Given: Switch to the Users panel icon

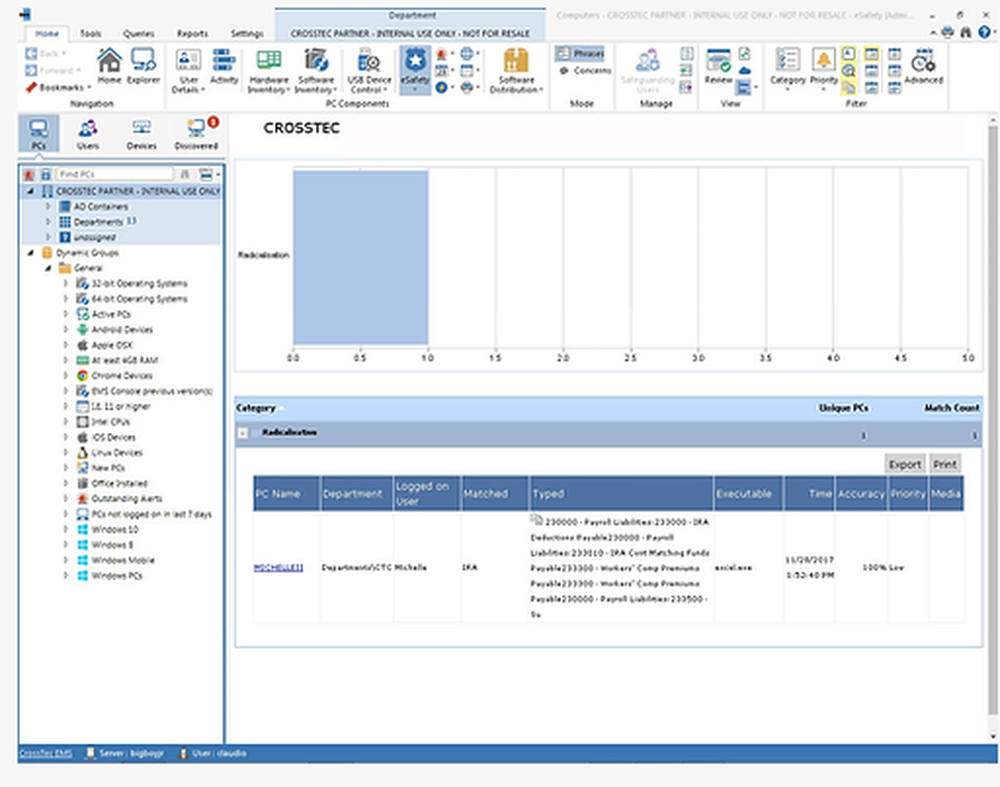Looking at the screenshot, I should (88, 134).
